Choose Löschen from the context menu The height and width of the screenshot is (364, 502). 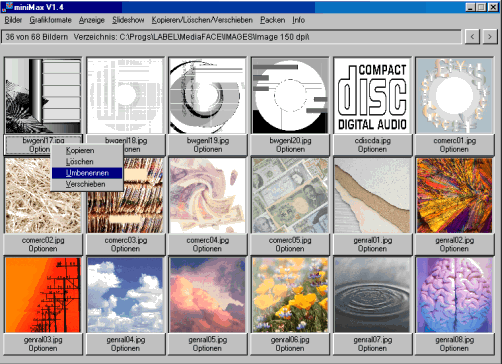(87, 162)
